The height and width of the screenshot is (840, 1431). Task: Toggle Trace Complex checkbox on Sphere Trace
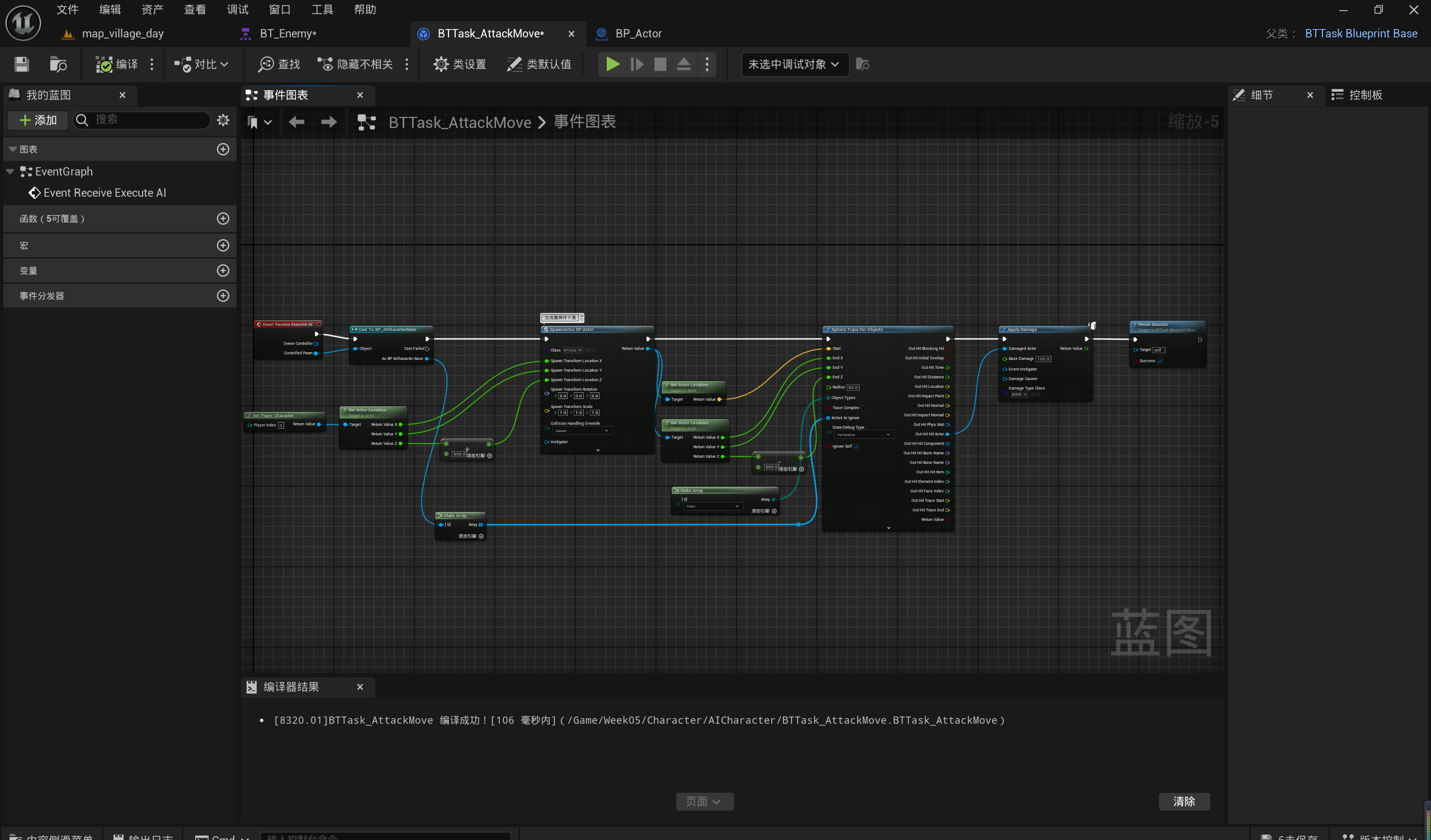click(864, 408)
